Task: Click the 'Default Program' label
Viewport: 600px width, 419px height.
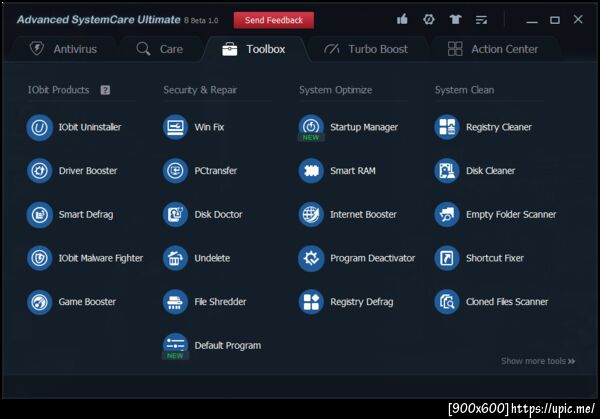Action: [228, 346]
